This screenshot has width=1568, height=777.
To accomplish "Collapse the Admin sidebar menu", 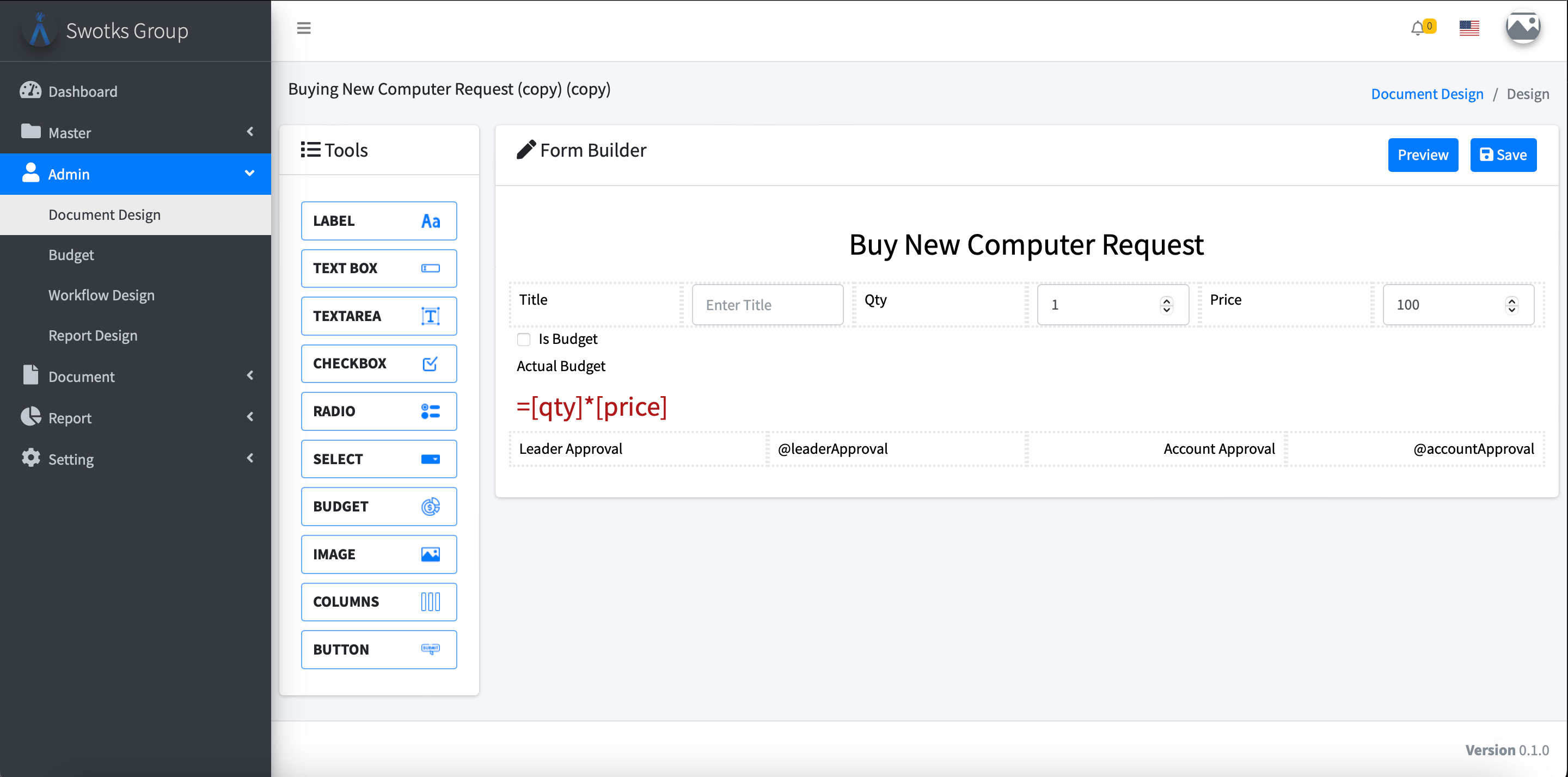I will coord(135,174).
